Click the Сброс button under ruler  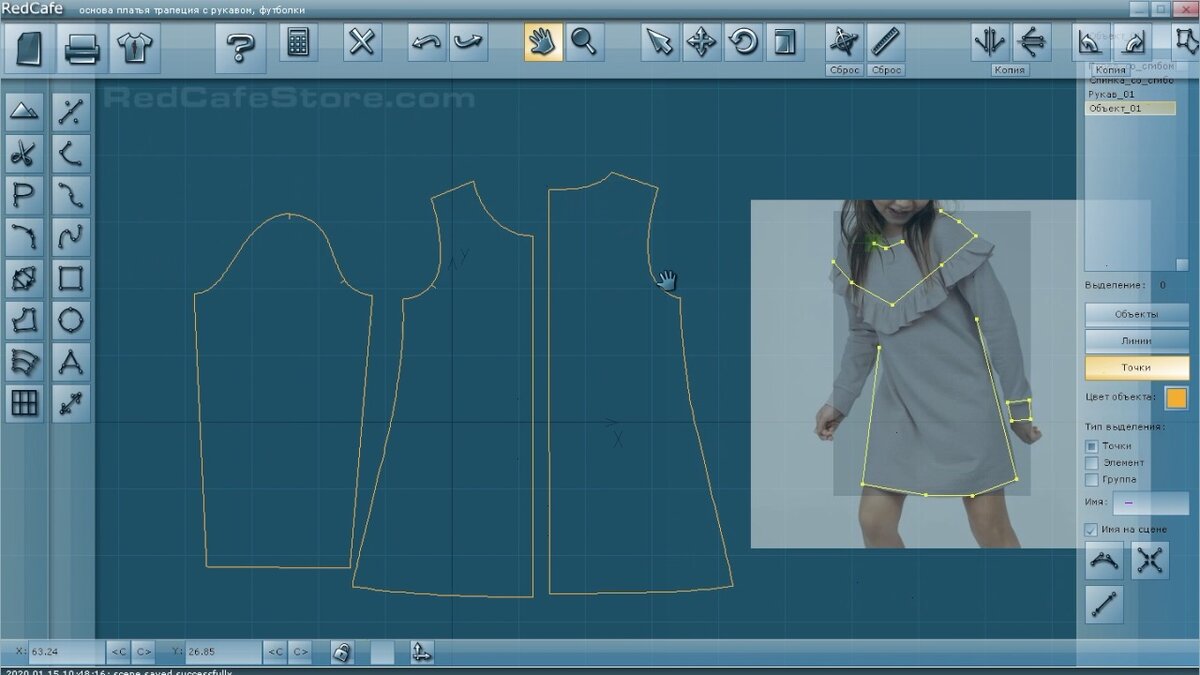886,70
